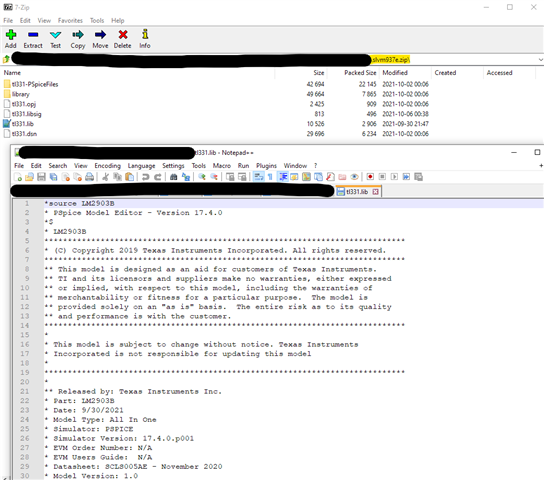Click the Close file icon in Notepad++ toolbar
544x480 pixels.
(x=66, y=177)
